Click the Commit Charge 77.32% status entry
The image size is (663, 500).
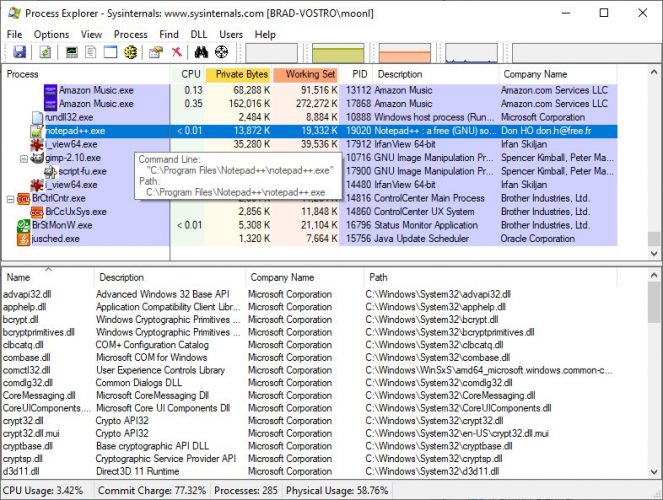pos(152,491)
